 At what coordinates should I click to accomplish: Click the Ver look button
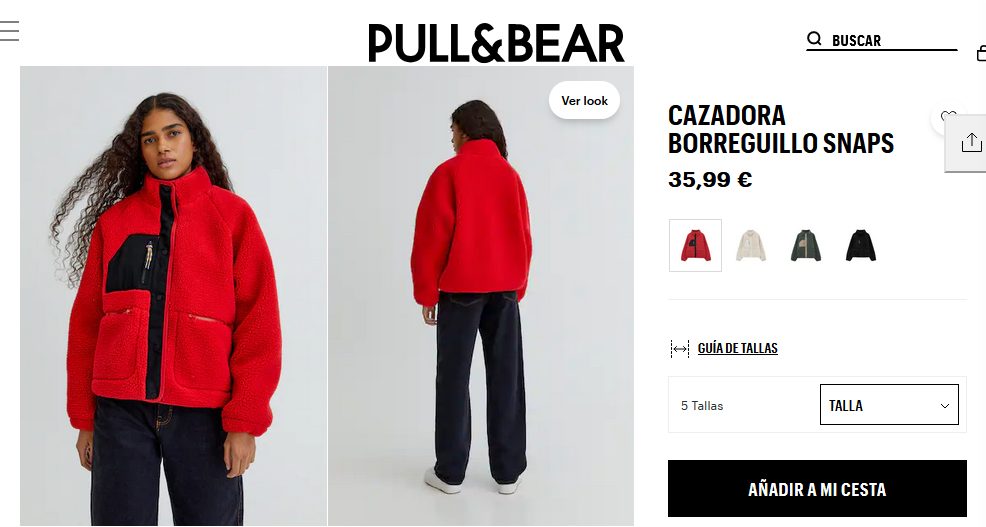584,101
